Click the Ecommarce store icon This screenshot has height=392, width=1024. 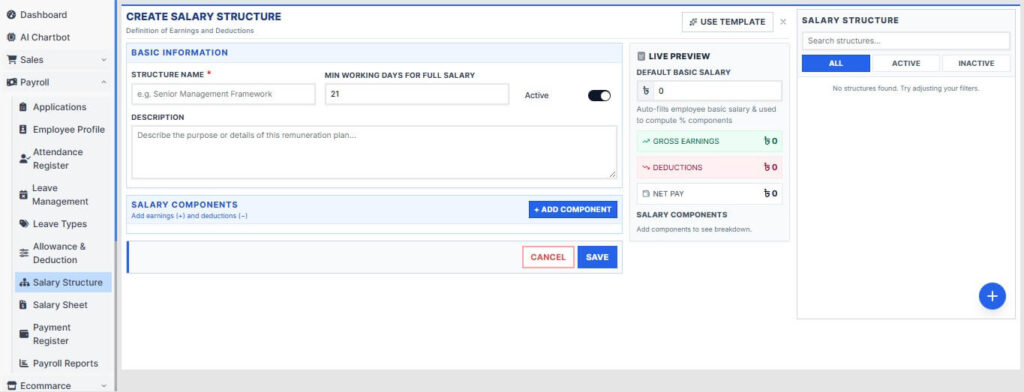(x=11, y=385)
